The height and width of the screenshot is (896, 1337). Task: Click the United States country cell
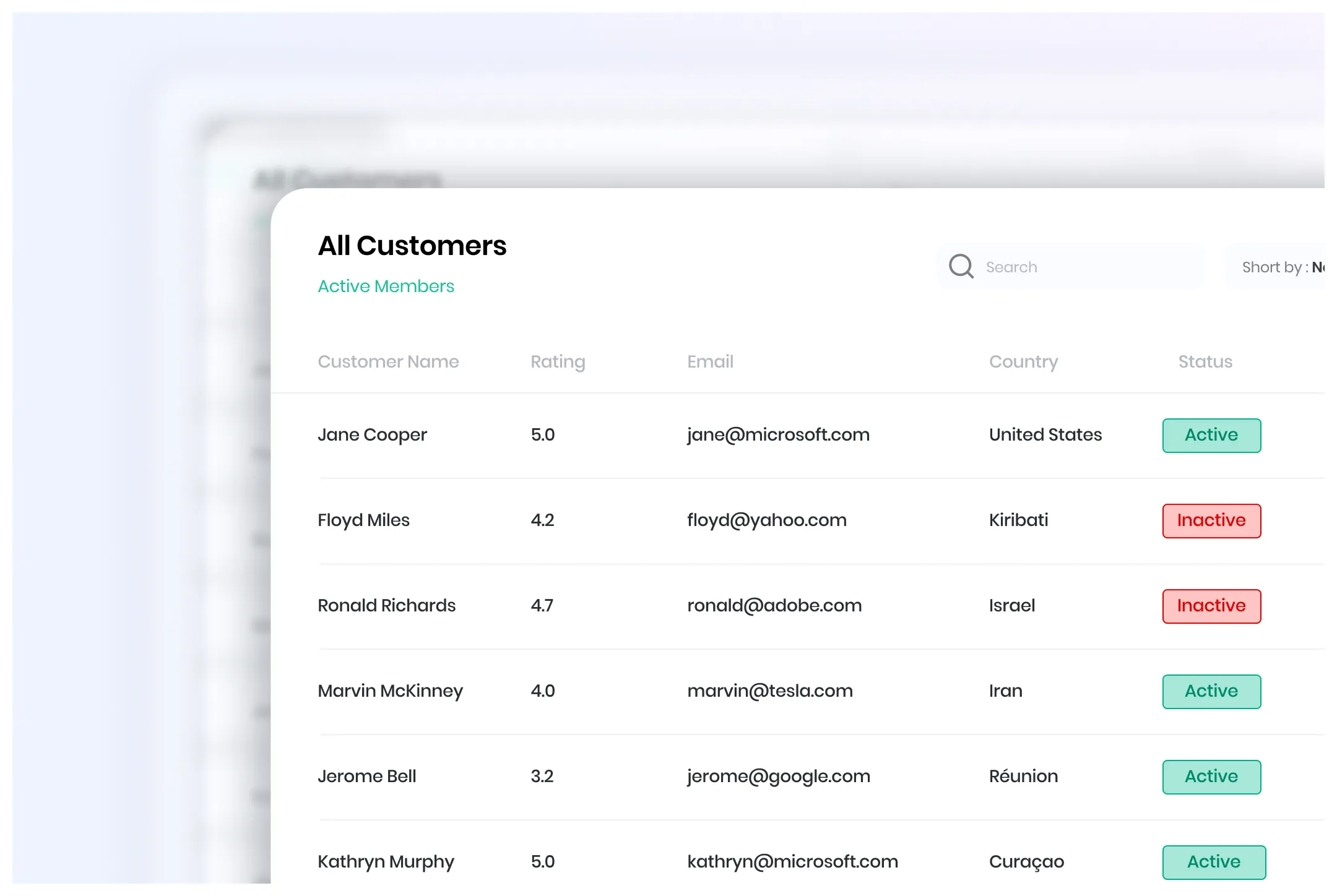[x=1045, y=434]
